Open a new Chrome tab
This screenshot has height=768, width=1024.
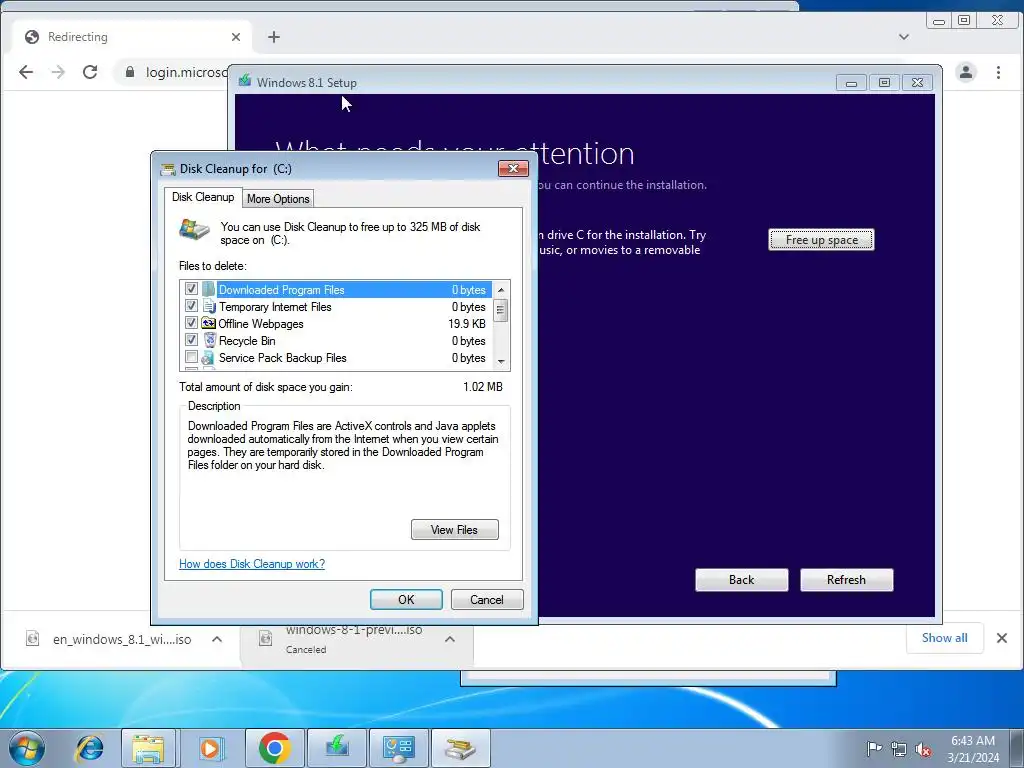[x=274, y=37]
